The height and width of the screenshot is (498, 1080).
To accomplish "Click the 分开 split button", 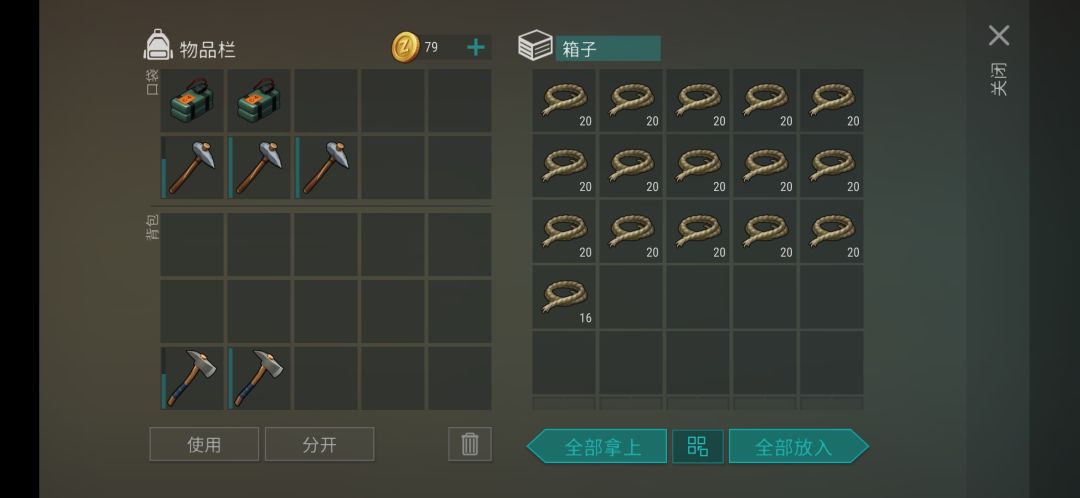I will (320, 444).
